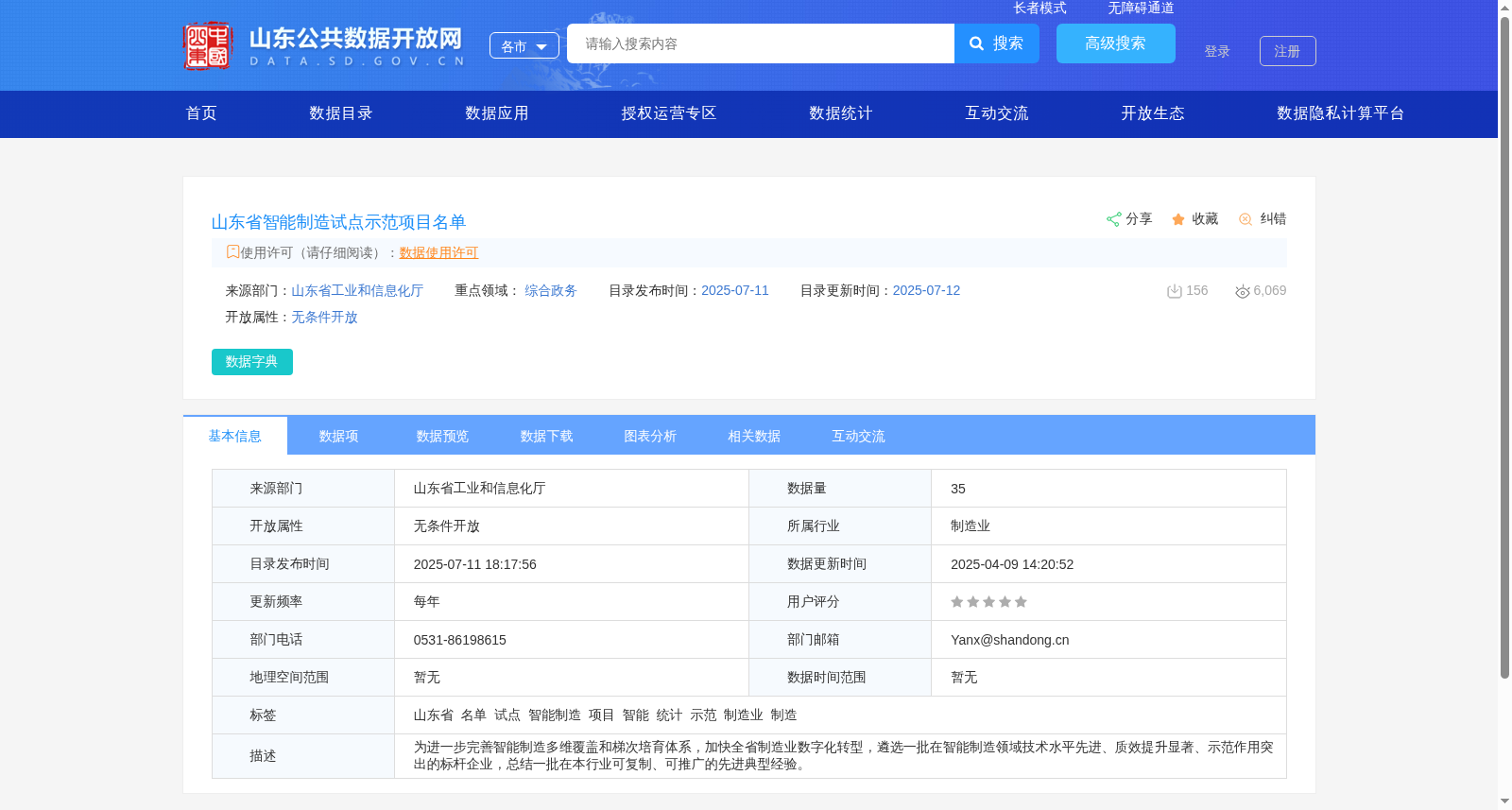
Task: Click the 收藏 favorite text
Action: tap(1205, 218)
